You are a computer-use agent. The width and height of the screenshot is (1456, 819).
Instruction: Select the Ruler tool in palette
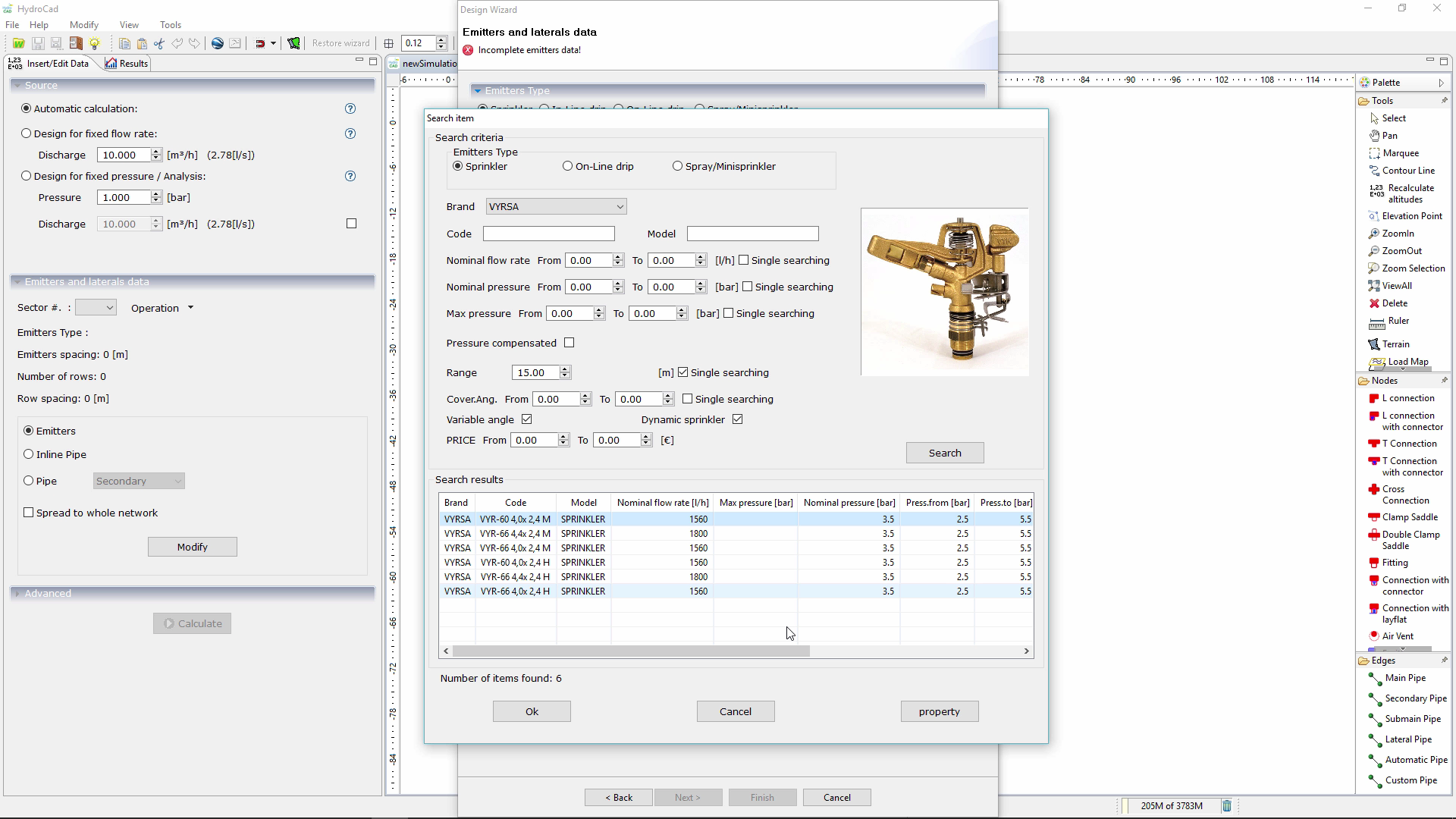1398,322
